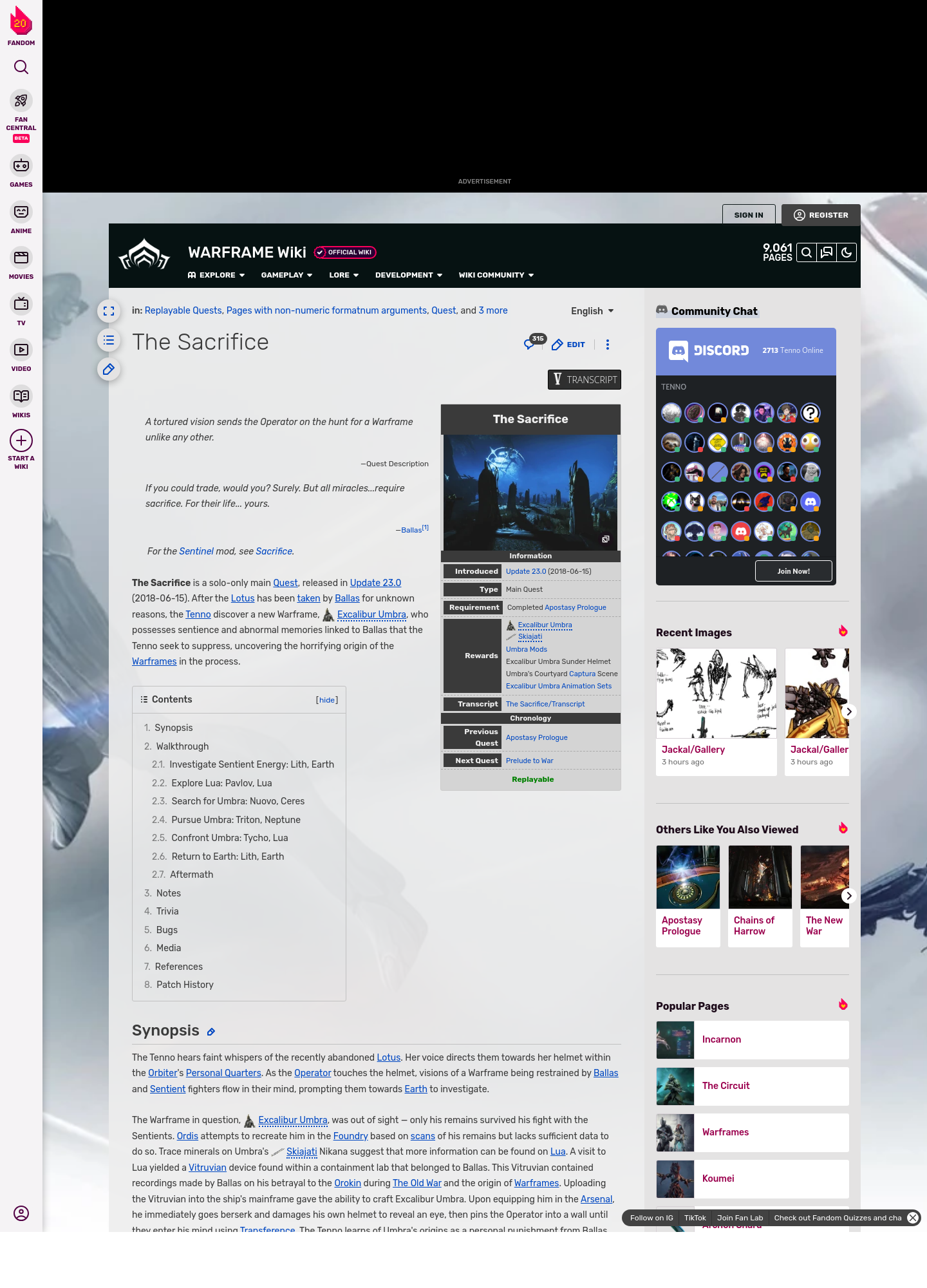The width and height of the screenshot is (927, 1288).
Task: Open Chains of Harrow card
Action: click(x=760, y=896)
